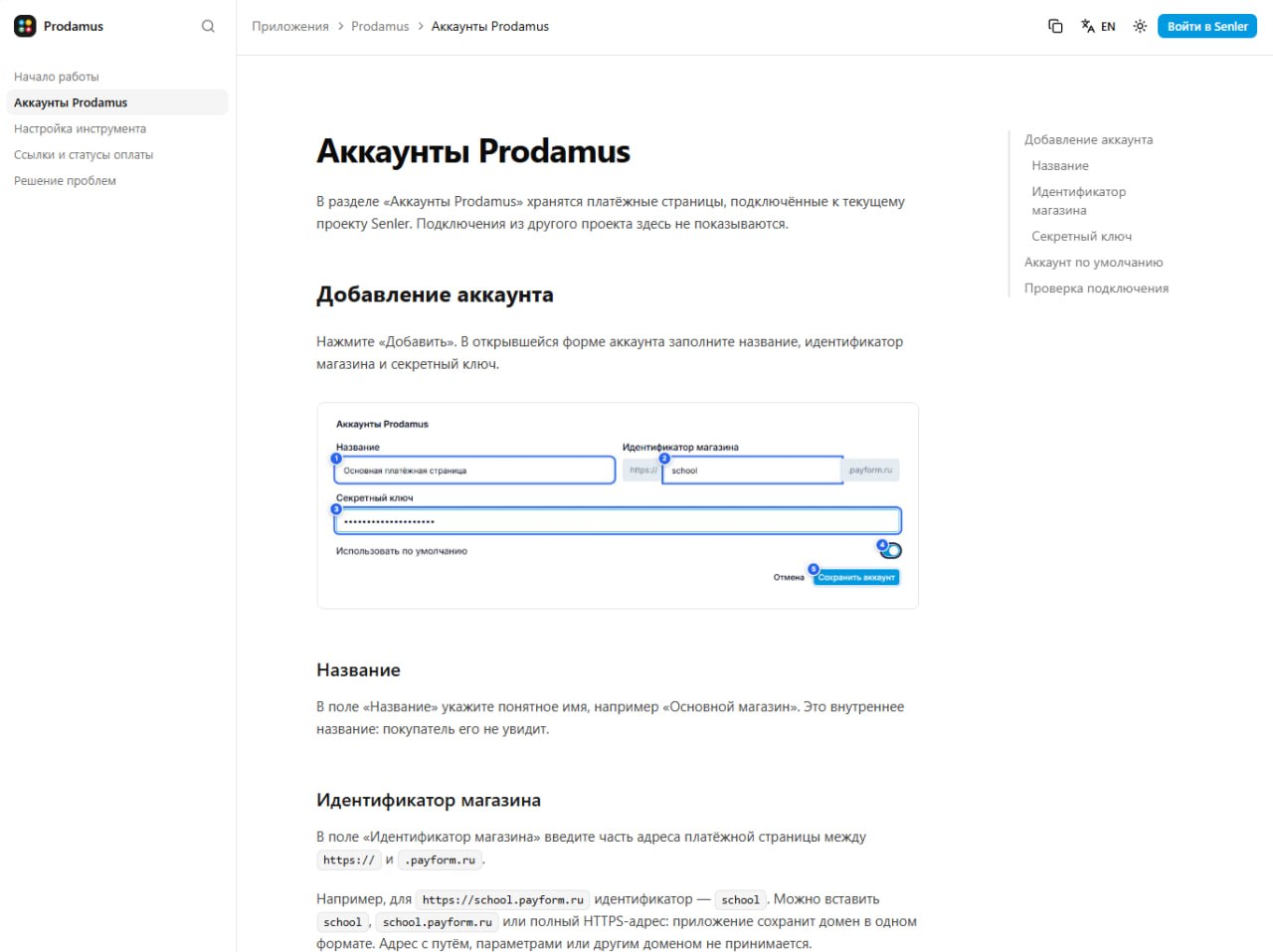The width and height of the screenshot is (1273, 952).
Task: Click «Аккаунты Prodamus» breadcrumb text
Action: point(490,26)
